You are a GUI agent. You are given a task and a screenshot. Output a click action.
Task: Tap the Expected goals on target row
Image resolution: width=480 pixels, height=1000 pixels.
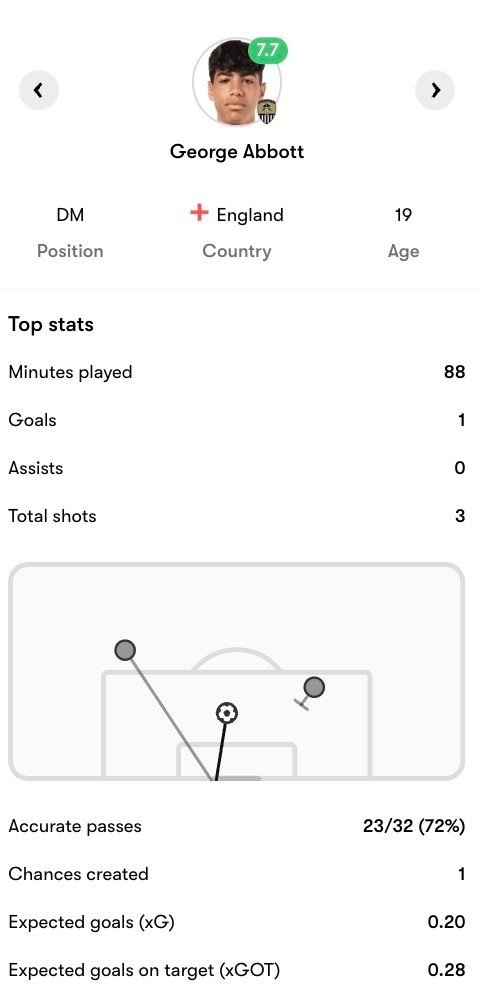(236, 970)
